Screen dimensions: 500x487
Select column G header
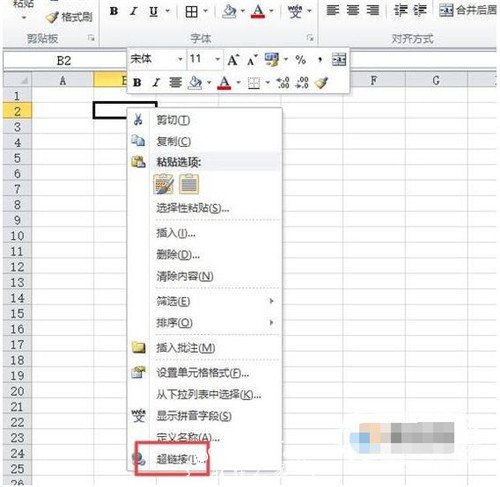coord(436,81)
